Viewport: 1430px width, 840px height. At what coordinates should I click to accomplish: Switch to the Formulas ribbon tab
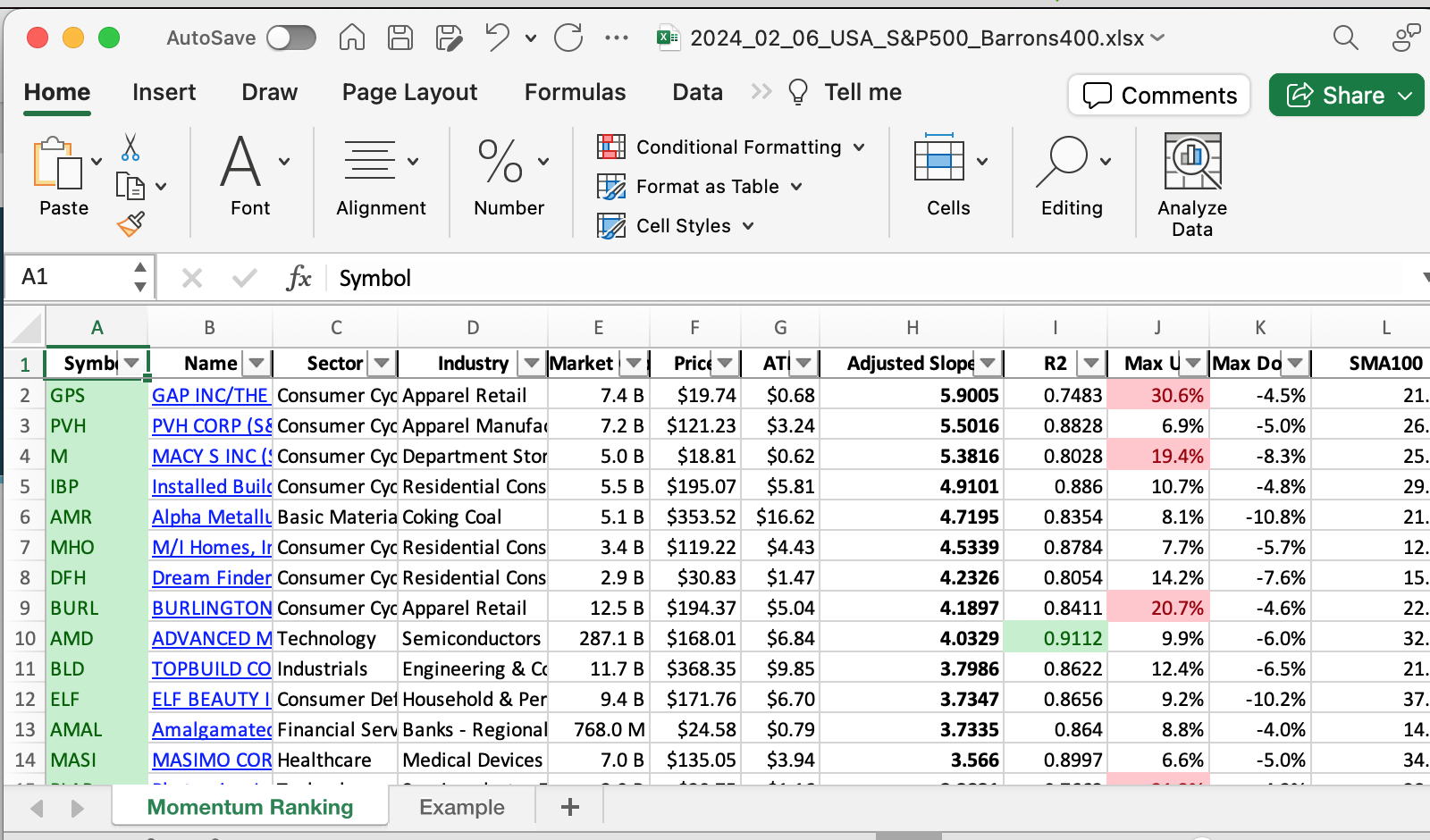click(x=575, y=92)
